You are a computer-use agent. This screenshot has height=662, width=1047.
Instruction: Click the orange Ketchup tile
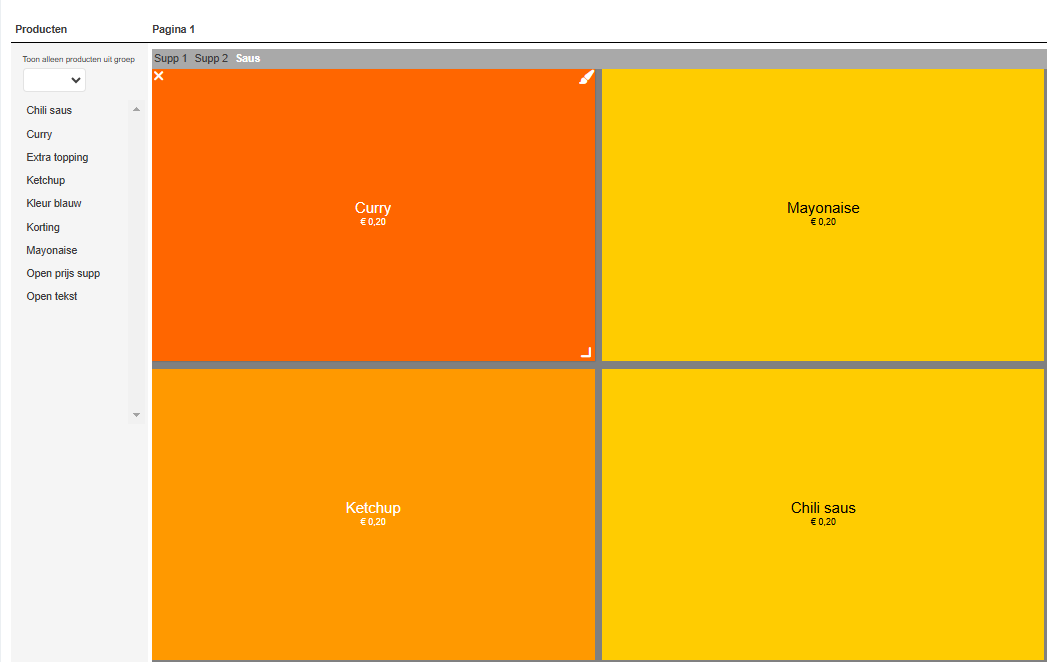click(373, 514)
